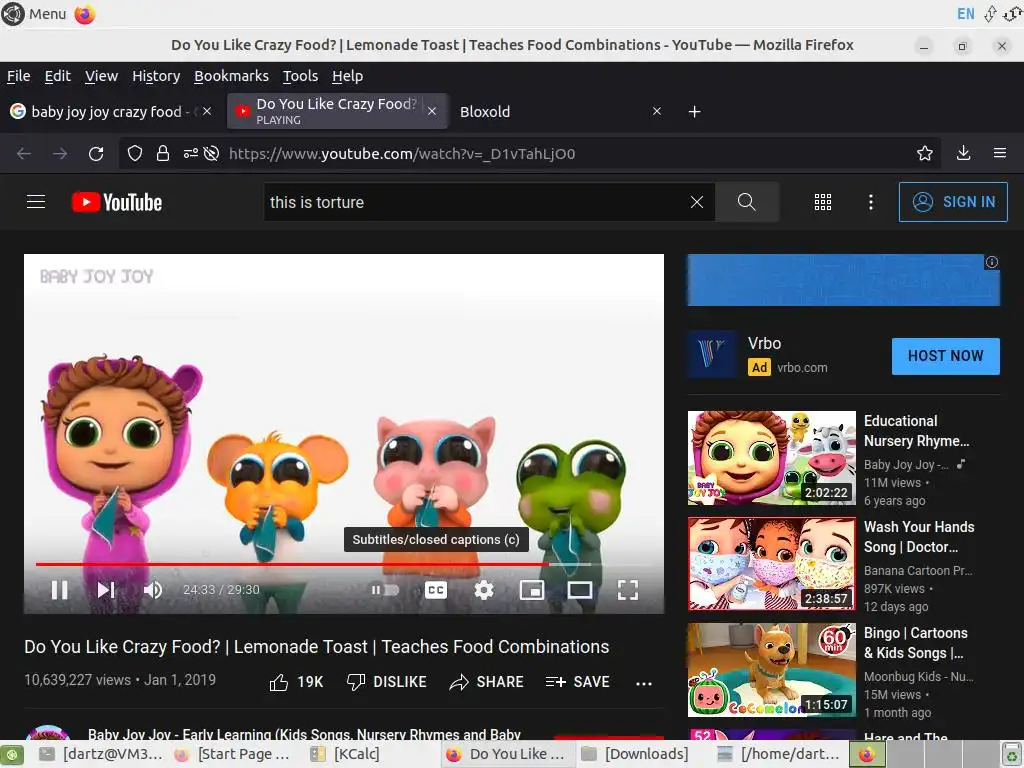This screenshot has height=768, width=1024.
Task: Switch to miniplayer mode
Action: tap(532, 590)
